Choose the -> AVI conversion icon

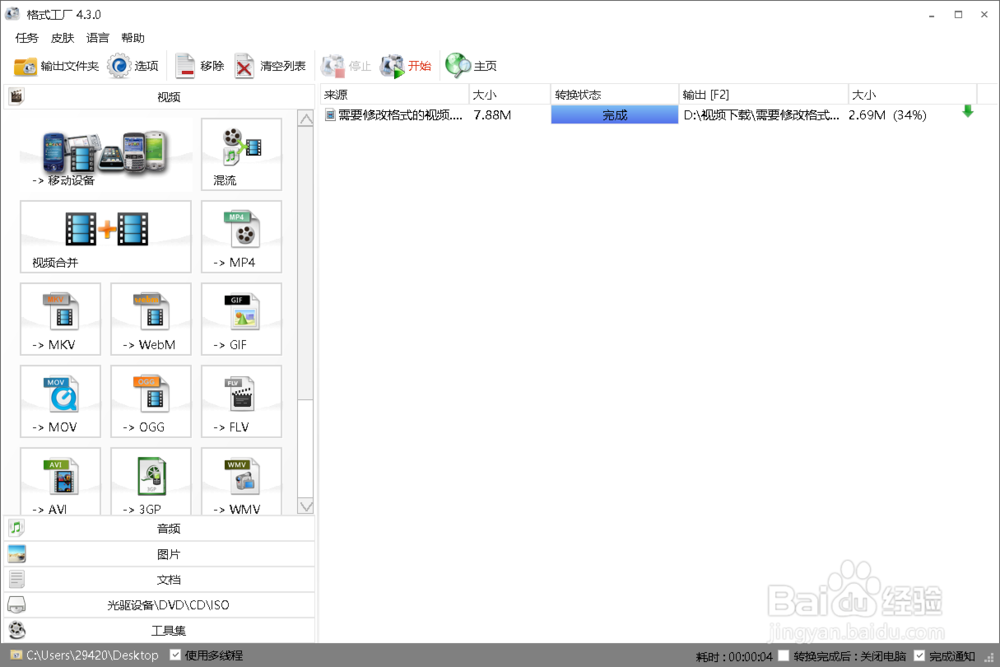click(61, 481)
